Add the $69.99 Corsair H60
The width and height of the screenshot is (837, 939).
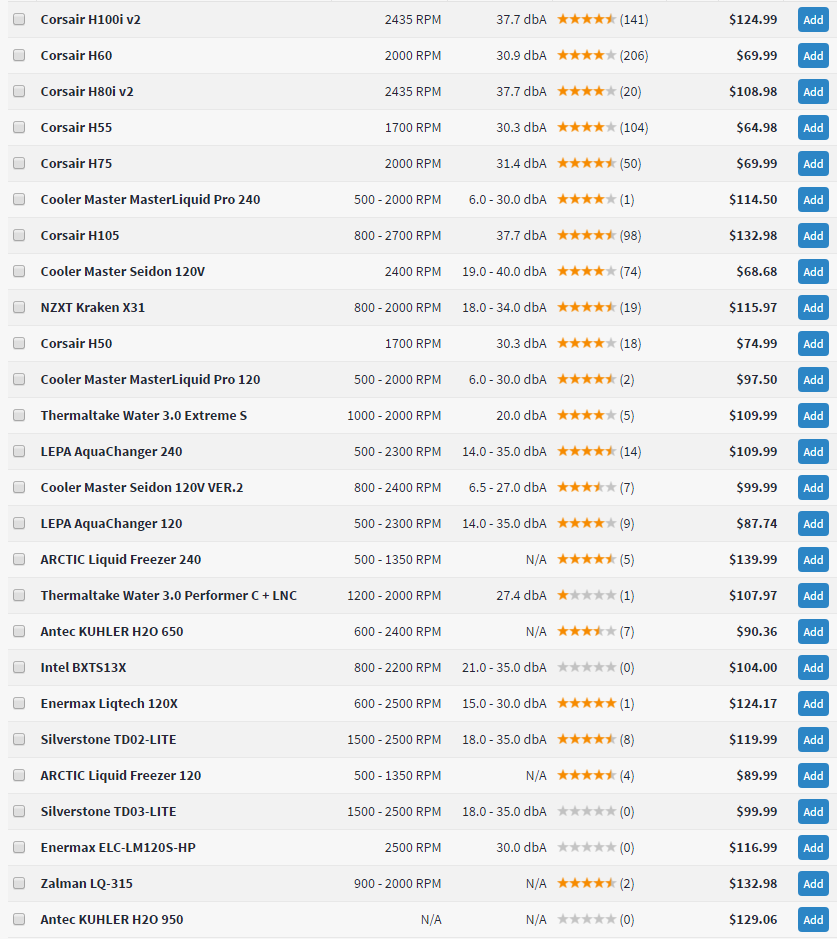point(813,56)
